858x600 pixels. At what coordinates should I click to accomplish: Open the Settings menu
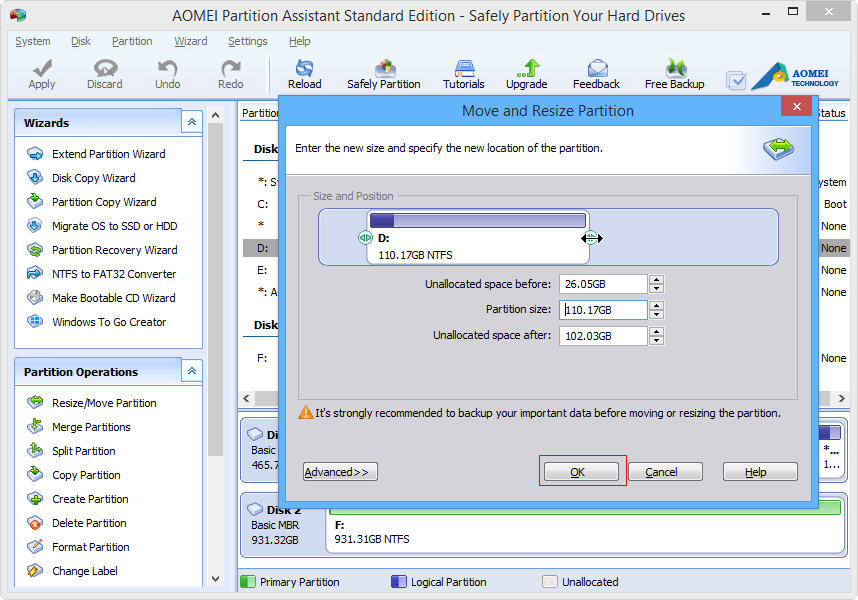pyautogui.click(x=247, y=41)
